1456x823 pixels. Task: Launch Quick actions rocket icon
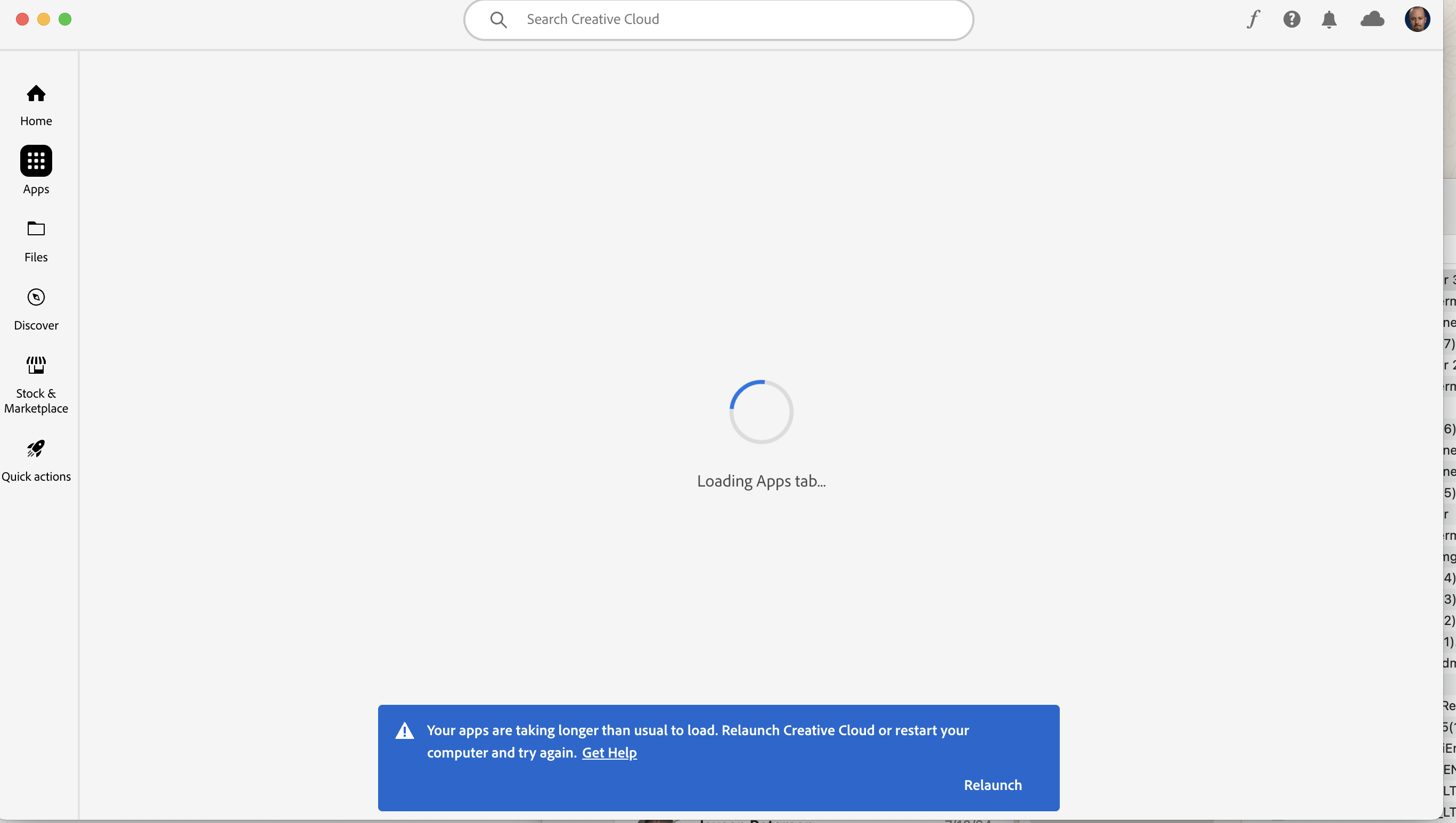36,449
